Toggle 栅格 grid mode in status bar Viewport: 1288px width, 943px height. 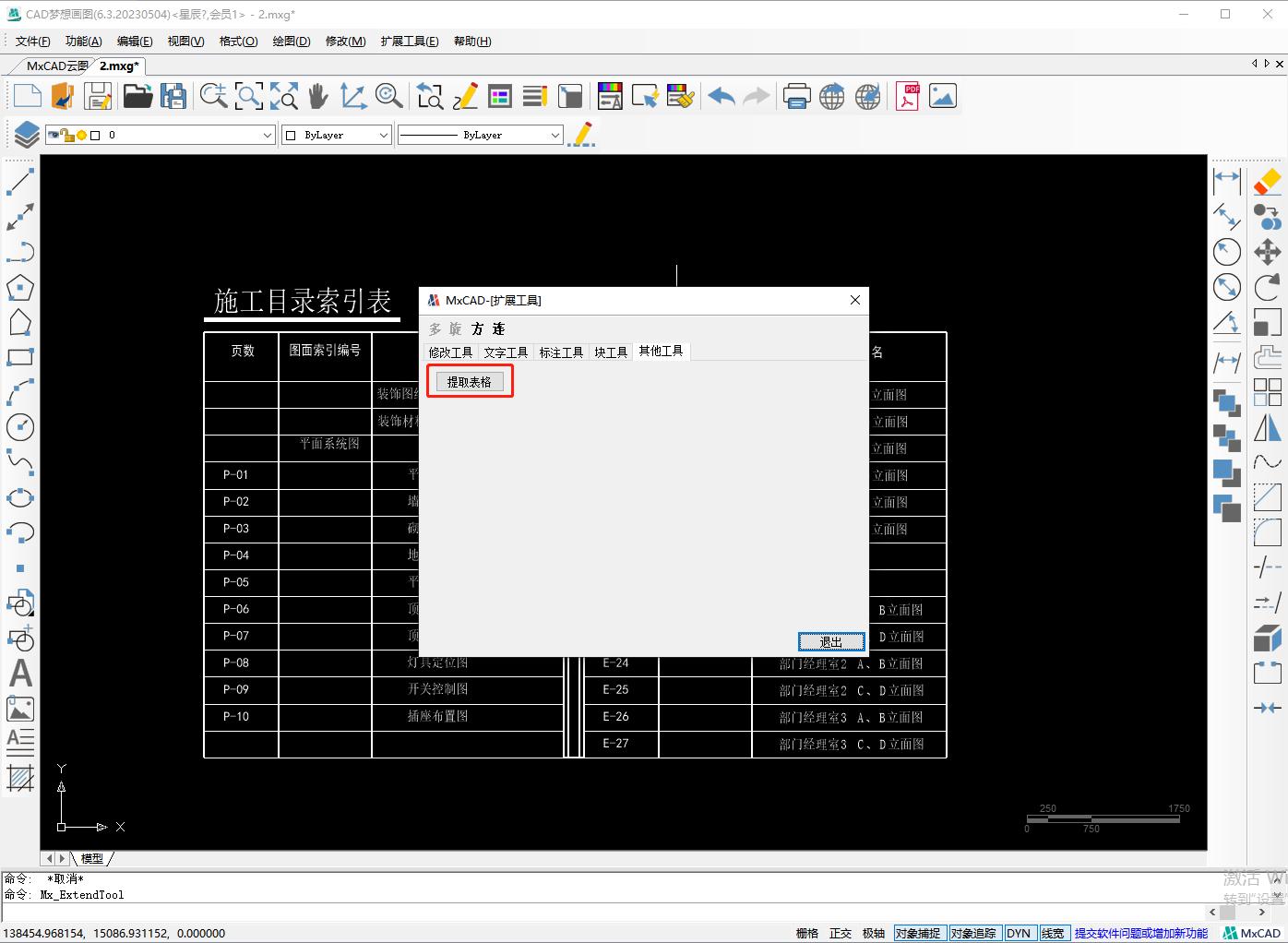coord(807,933)
